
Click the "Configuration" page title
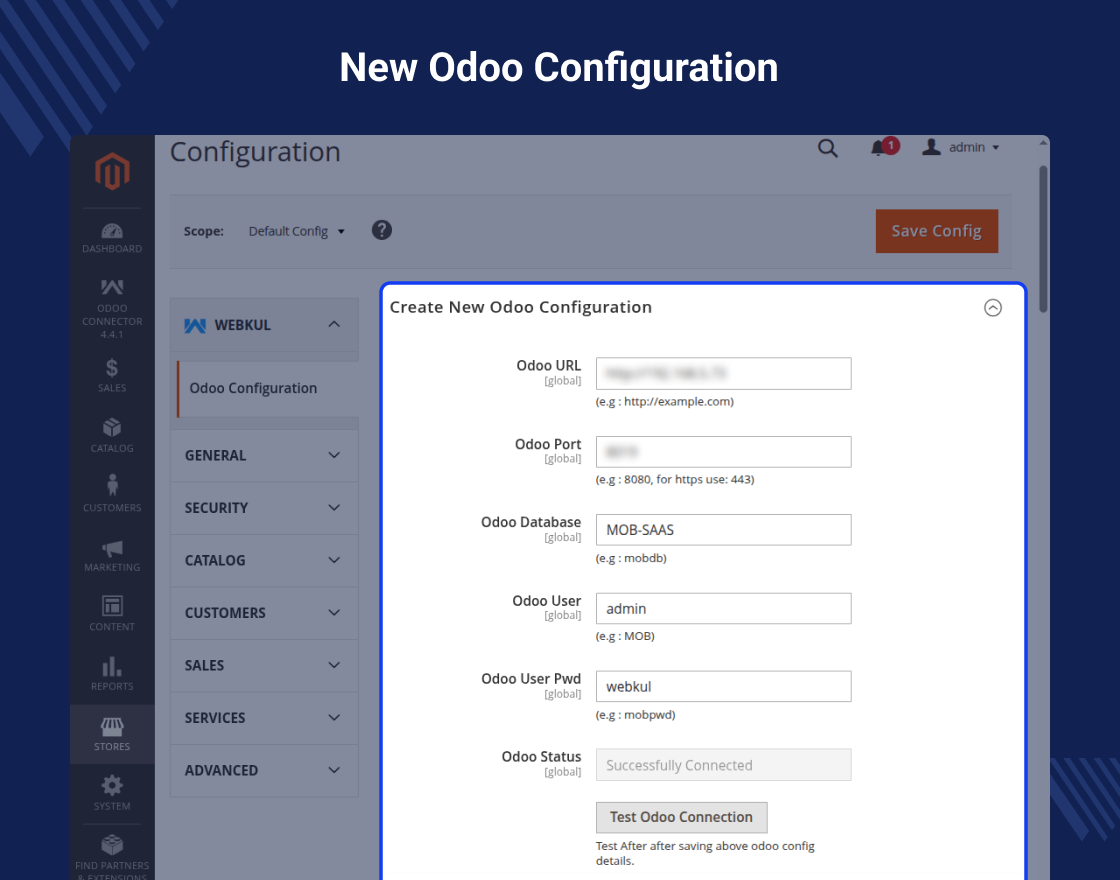(x=255, y=152)
